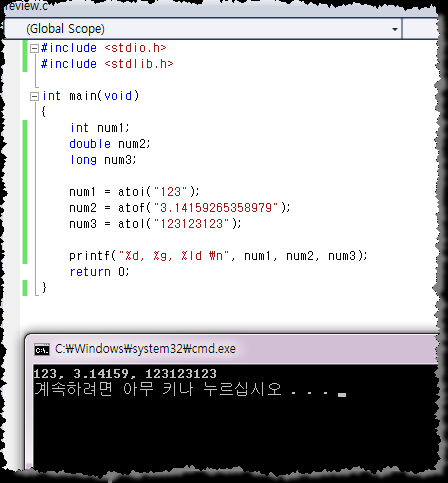Select the review.c file tab

pos(26,6)
